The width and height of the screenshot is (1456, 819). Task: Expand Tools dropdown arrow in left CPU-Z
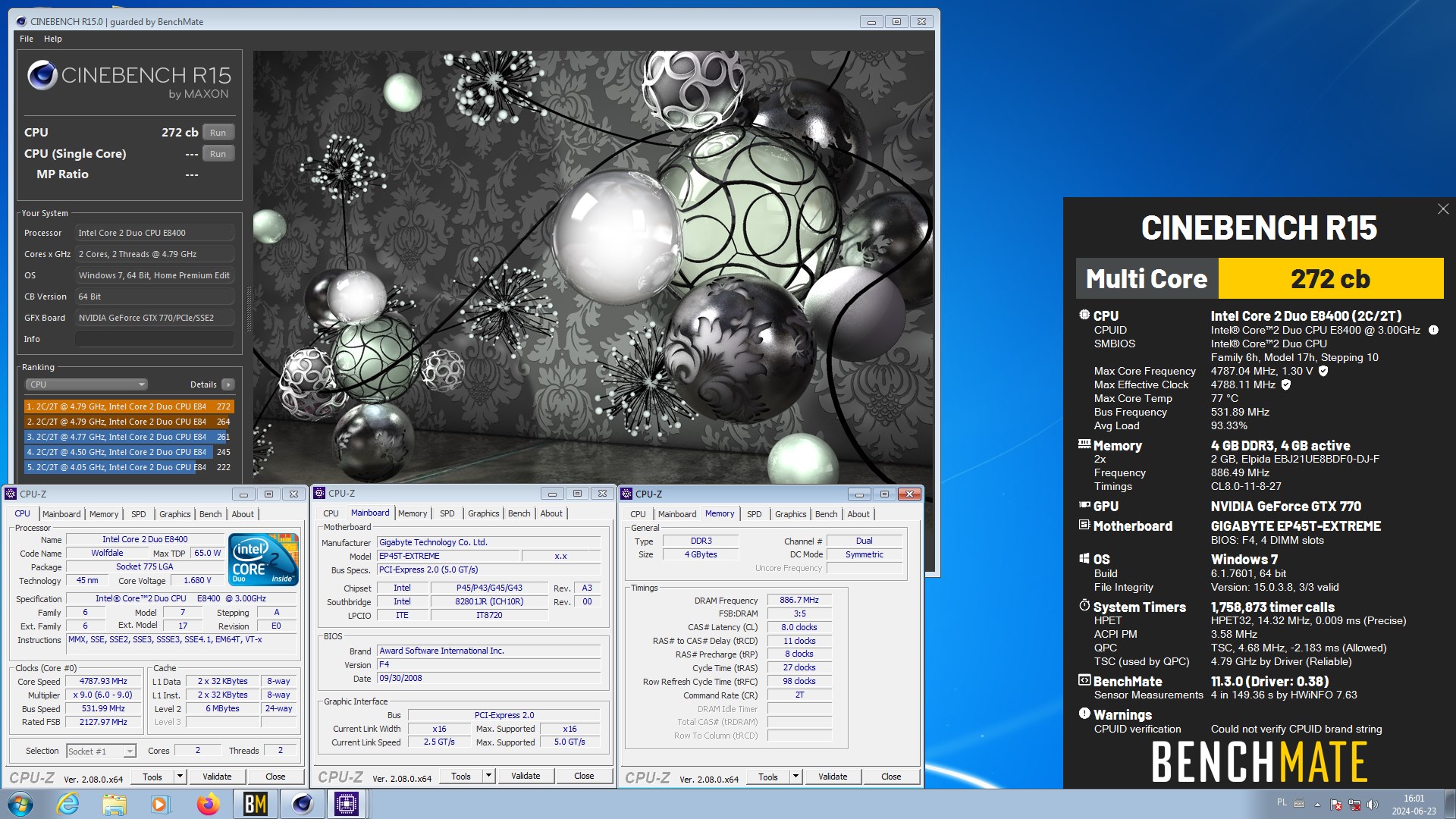click(180, 777)
